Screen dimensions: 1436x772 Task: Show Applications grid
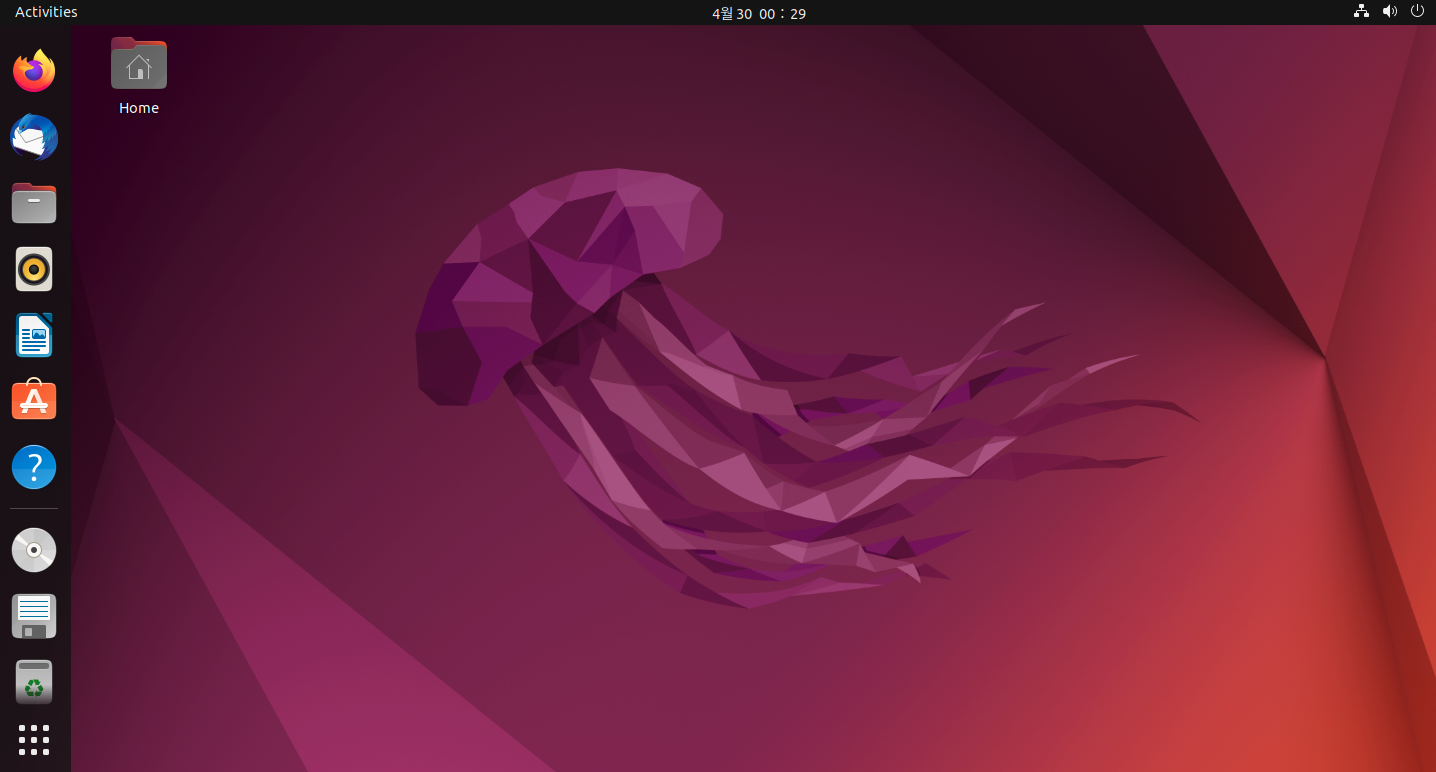[x=34, y=740]
